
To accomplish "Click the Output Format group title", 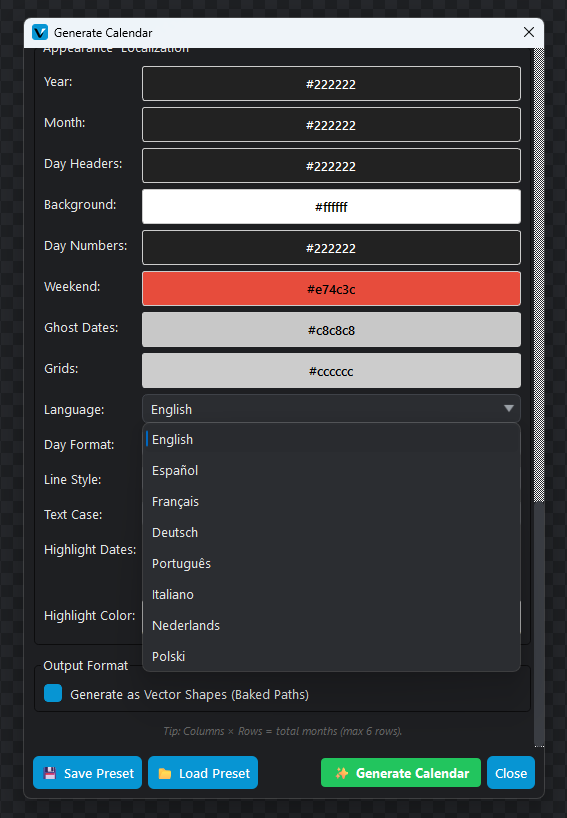I will point(86,666).
